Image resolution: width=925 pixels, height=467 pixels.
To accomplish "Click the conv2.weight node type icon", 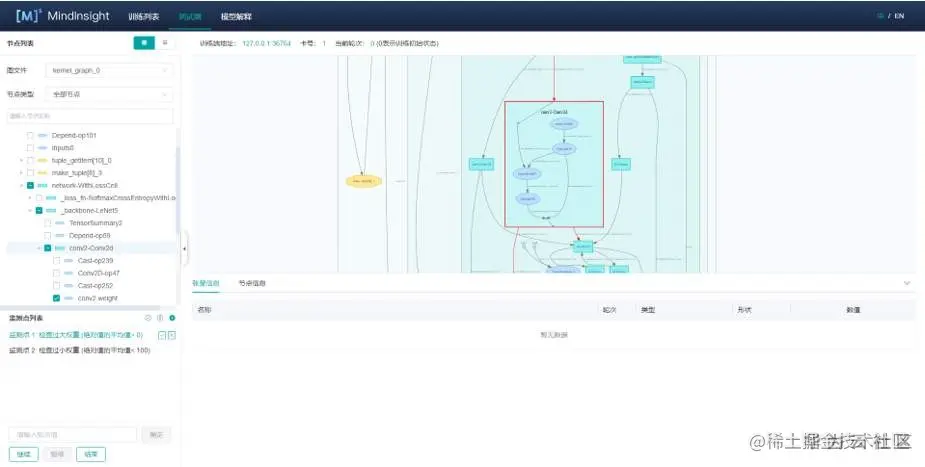I will tap(68, 298).
